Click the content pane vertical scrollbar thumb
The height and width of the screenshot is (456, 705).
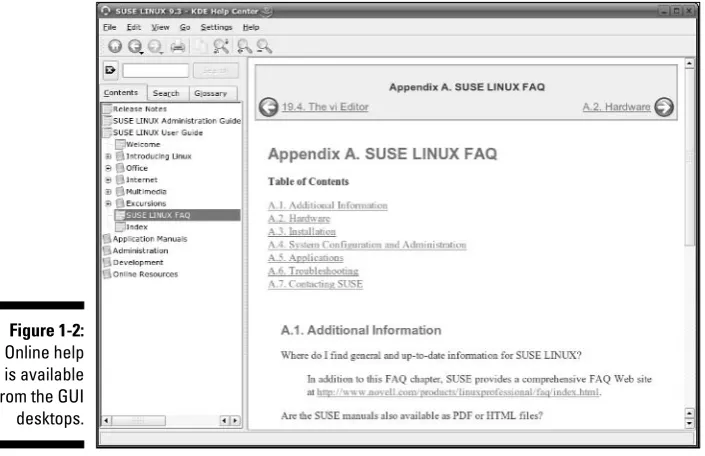[x=689, y=157]
